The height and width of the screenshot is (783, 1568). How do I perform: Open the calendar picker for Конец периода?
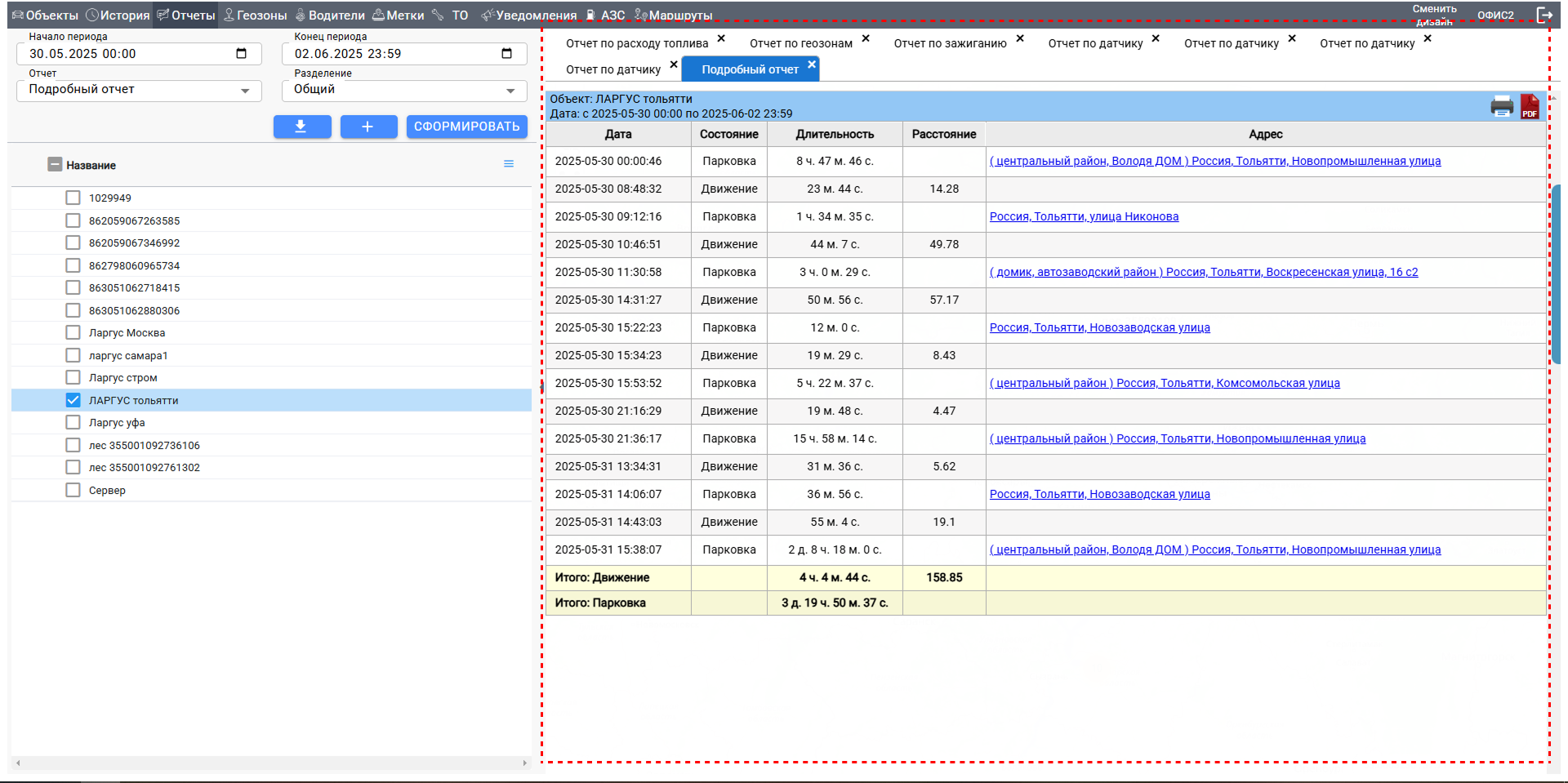(x=506, y=54)
